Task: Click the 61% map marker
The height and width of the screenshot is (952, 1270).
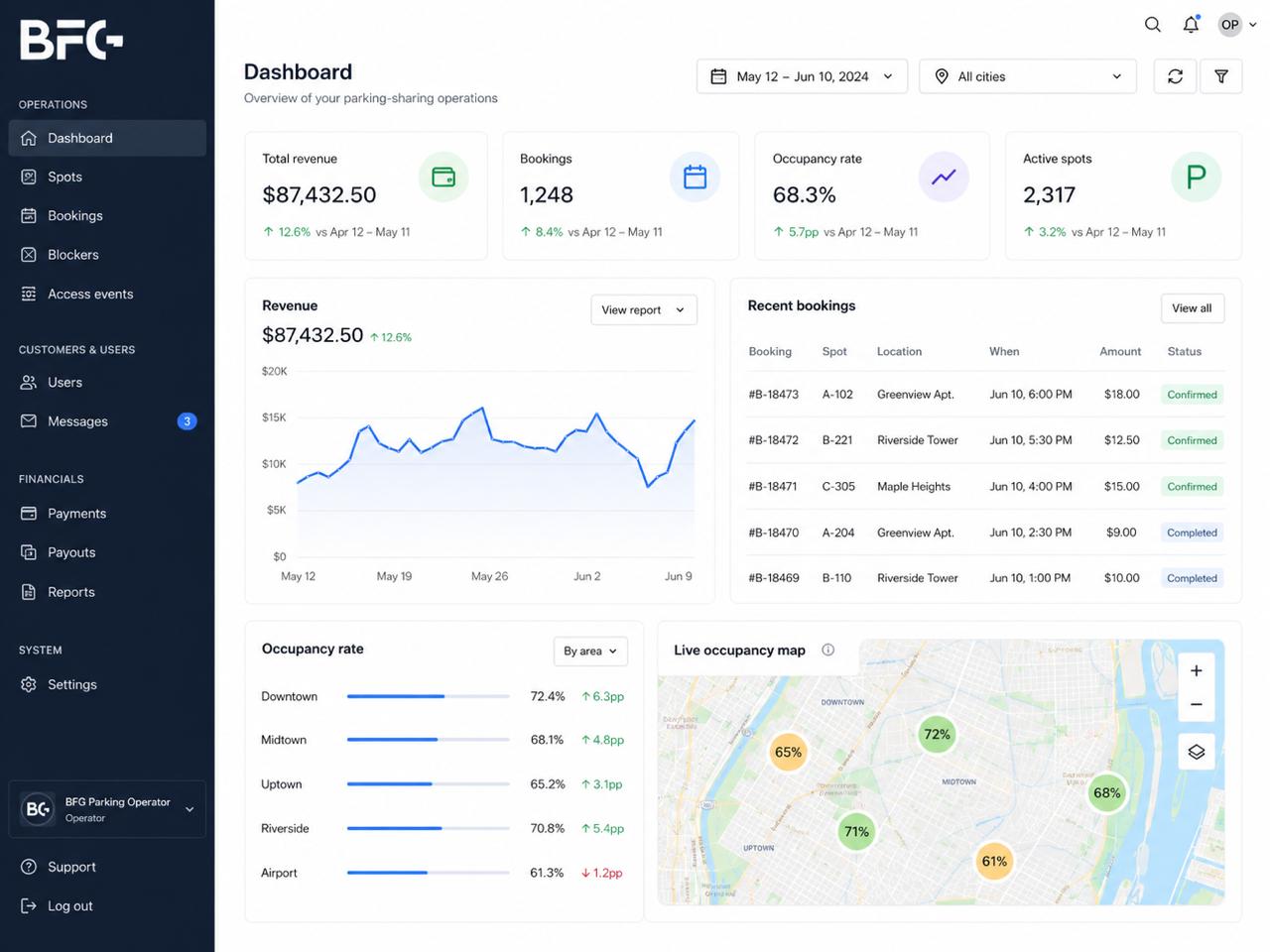Action: click(x=994, y=861)
